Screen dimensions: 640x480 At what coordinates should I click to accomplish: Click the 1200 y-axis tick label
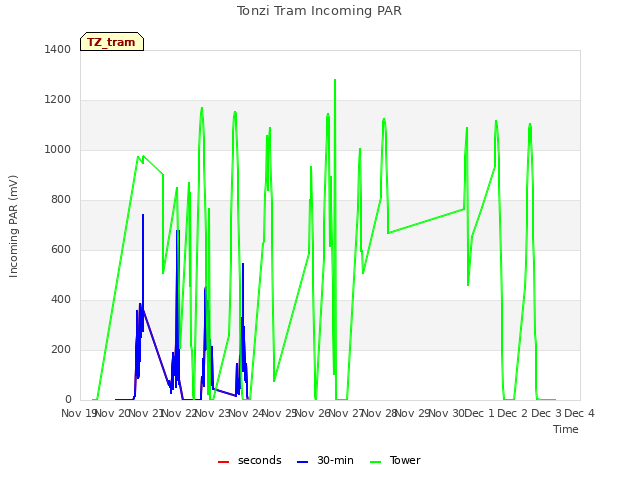coord(58,100)
